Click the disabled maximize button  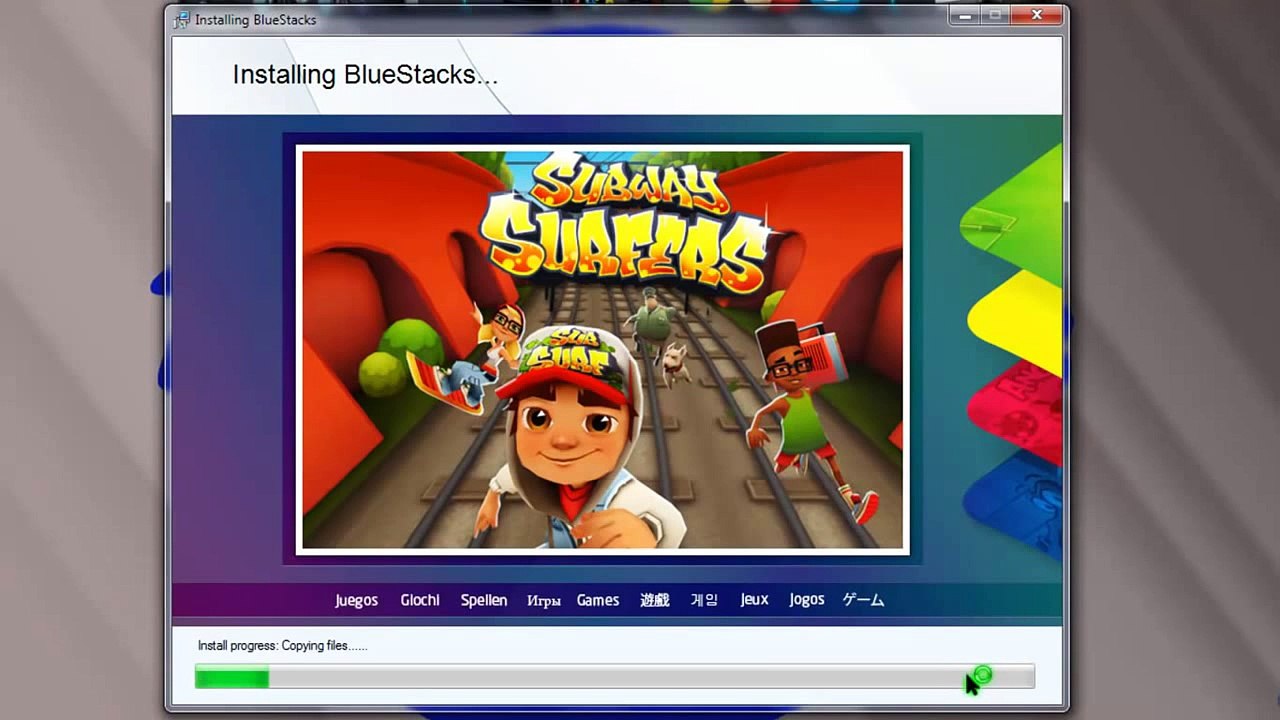[995, 15]
